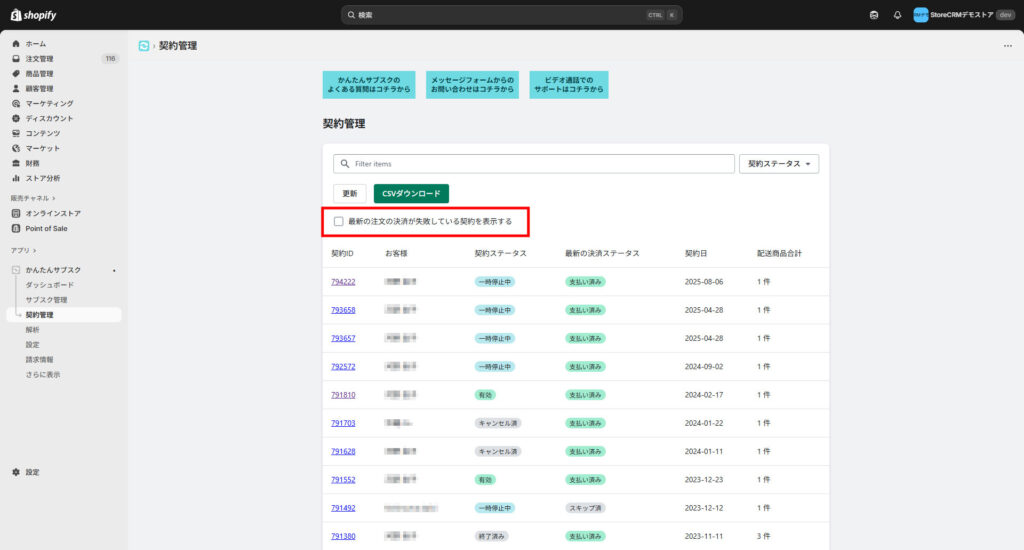Click the 更新 button
Viewport: 1024px width, 550px height.
[349, 194]
